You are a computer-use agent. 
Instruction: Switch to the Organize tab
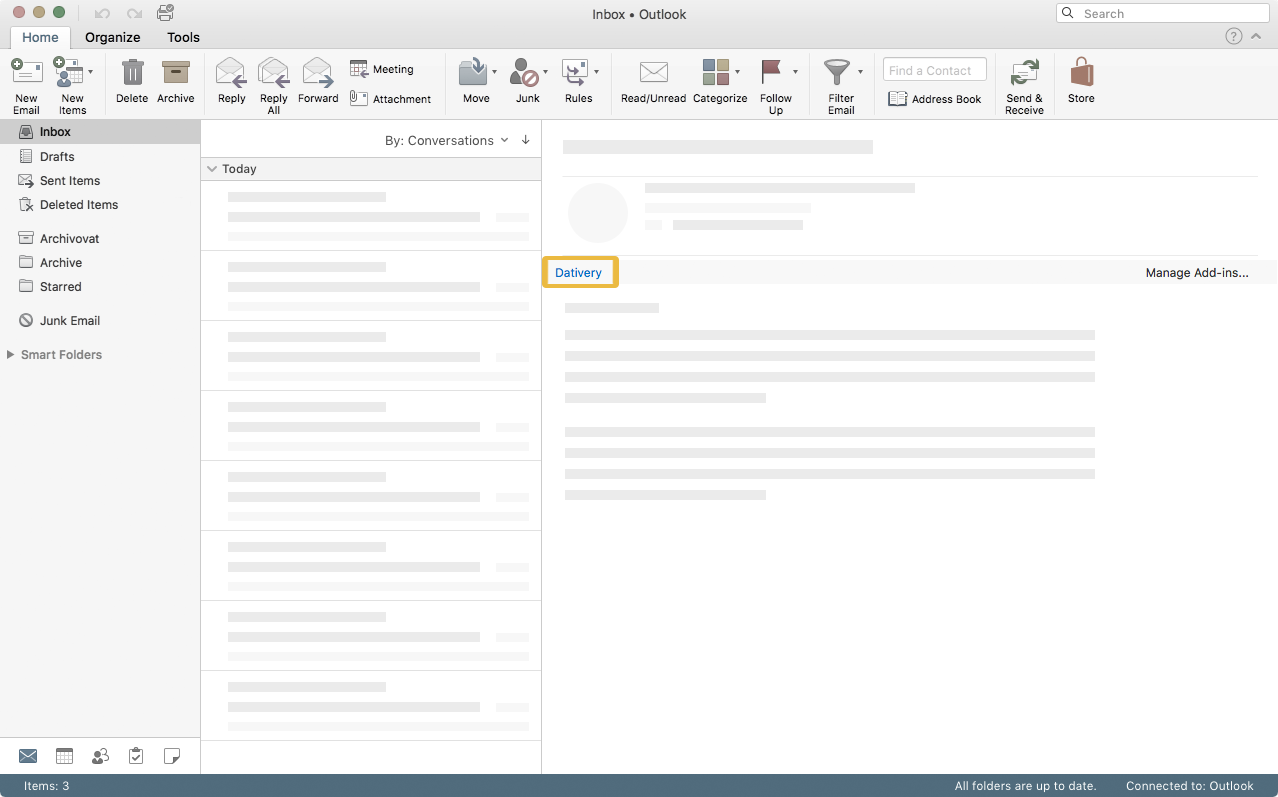point(113,37)
